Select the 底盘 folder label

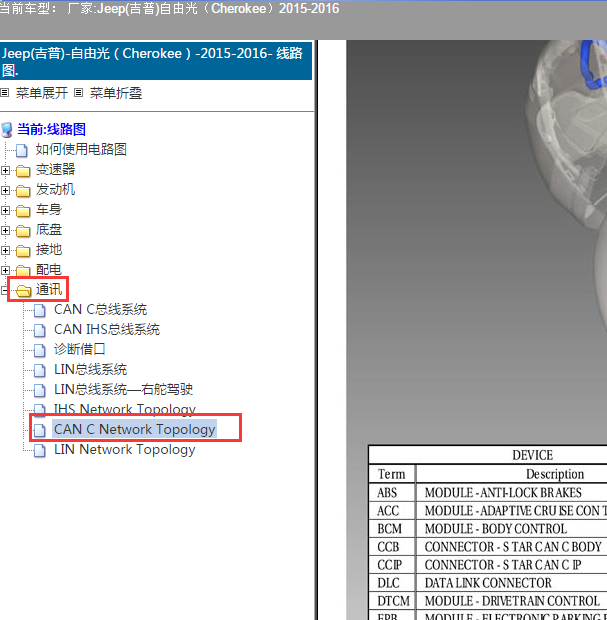pyautogui.click(x=49, y=229)
